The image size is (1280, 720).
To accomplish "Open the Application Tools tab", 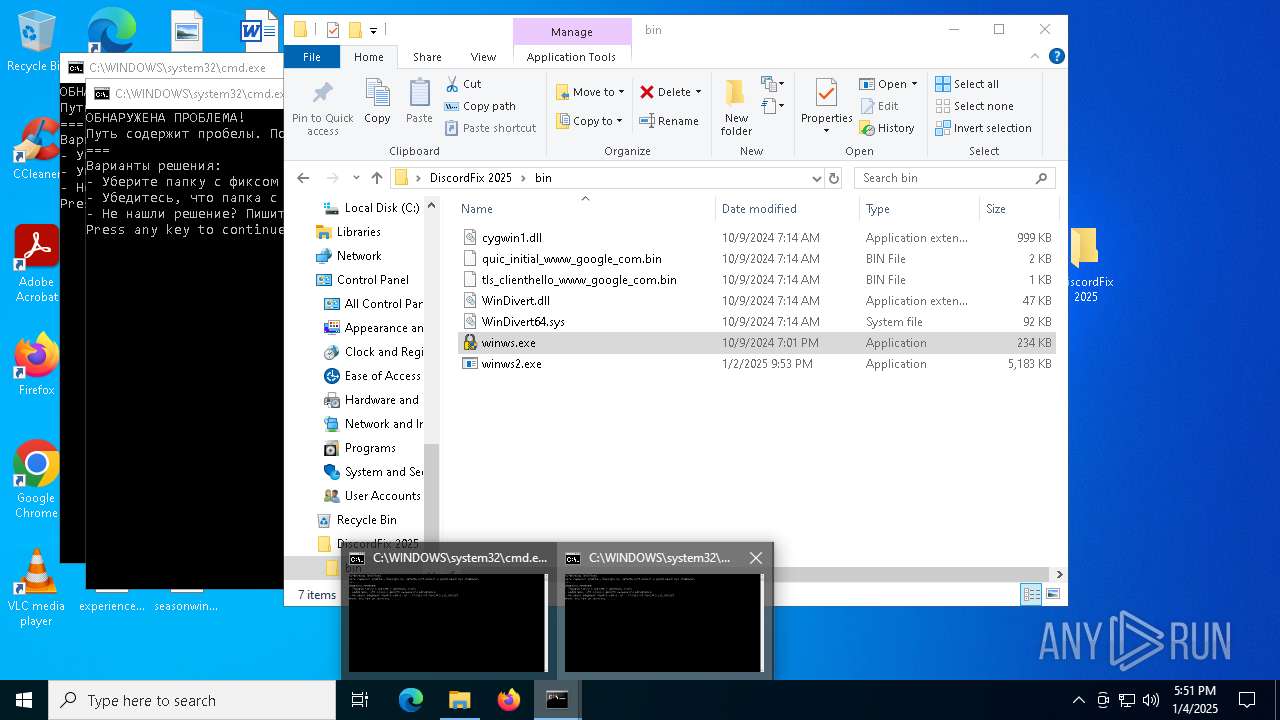I will click(571, 57).
